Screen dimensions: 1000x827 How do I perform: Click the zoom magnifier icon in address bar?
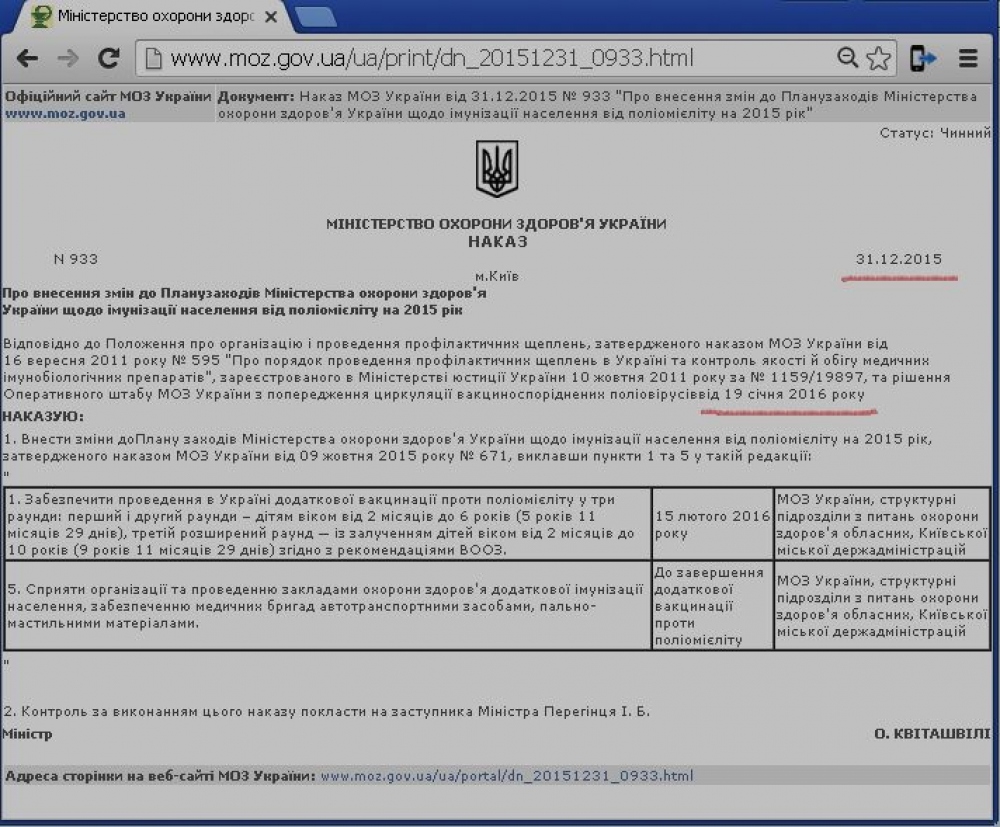pyautogui.click(x=848, y=58)
